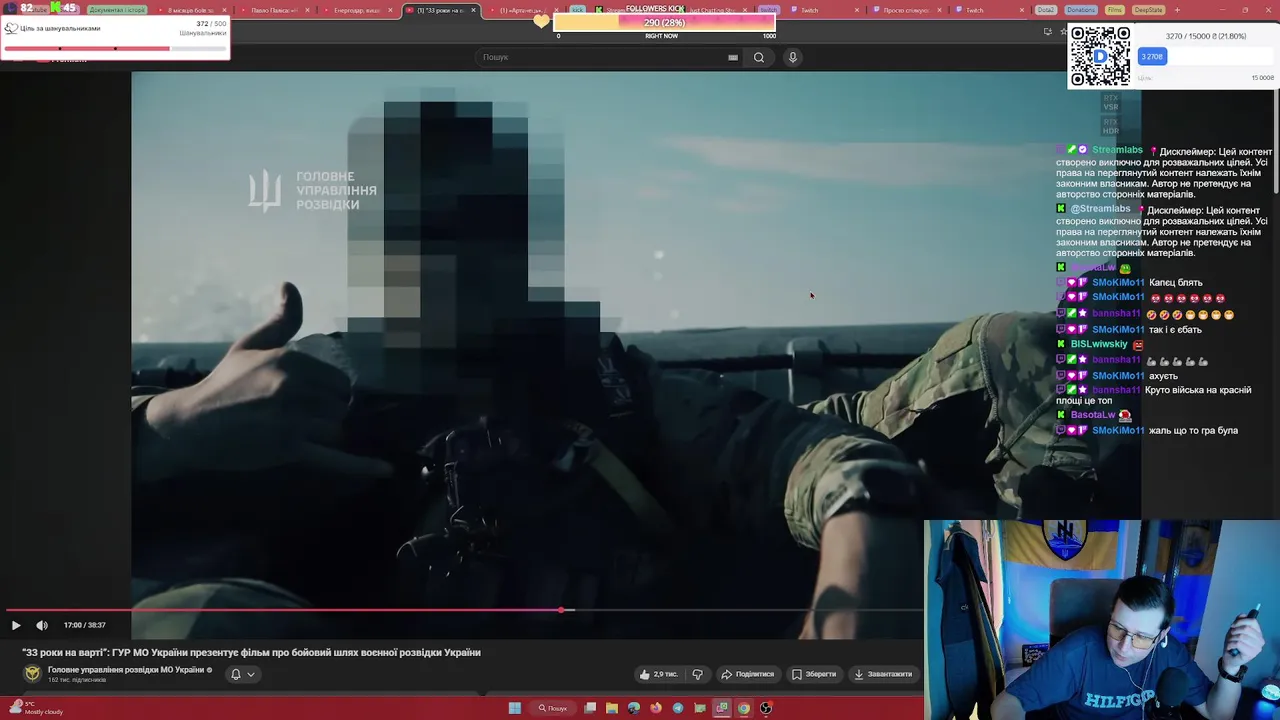Click the heart icon beside followers goal

542,21
